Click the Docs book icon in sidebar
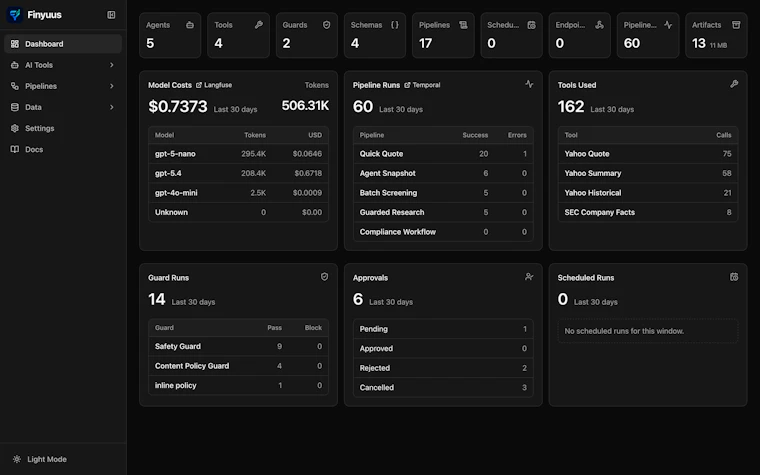Screen dimensions: 760x475 (x=15, y=149)
